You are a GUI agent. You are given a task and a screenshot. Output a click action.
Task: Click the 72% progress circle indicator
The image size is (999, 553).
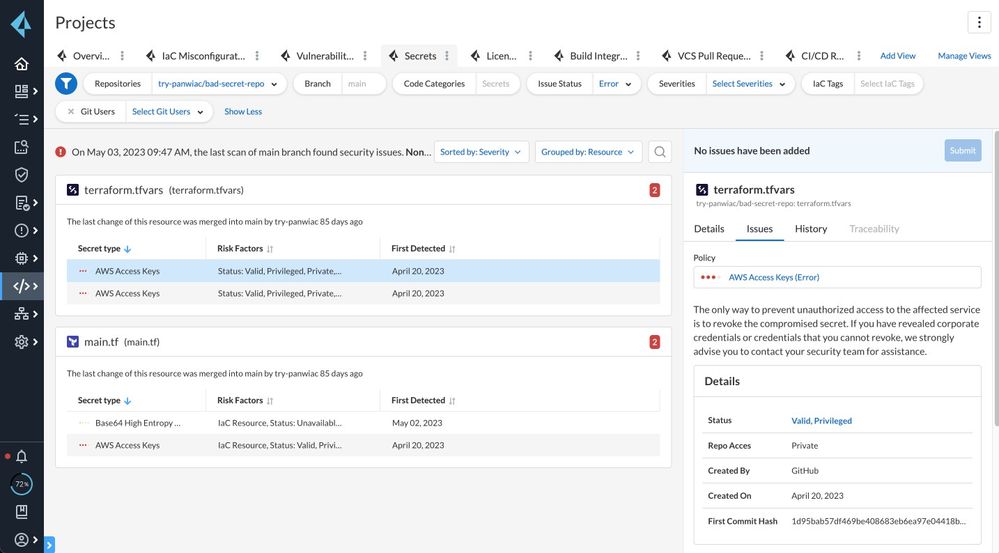click(x=21, y=484)
